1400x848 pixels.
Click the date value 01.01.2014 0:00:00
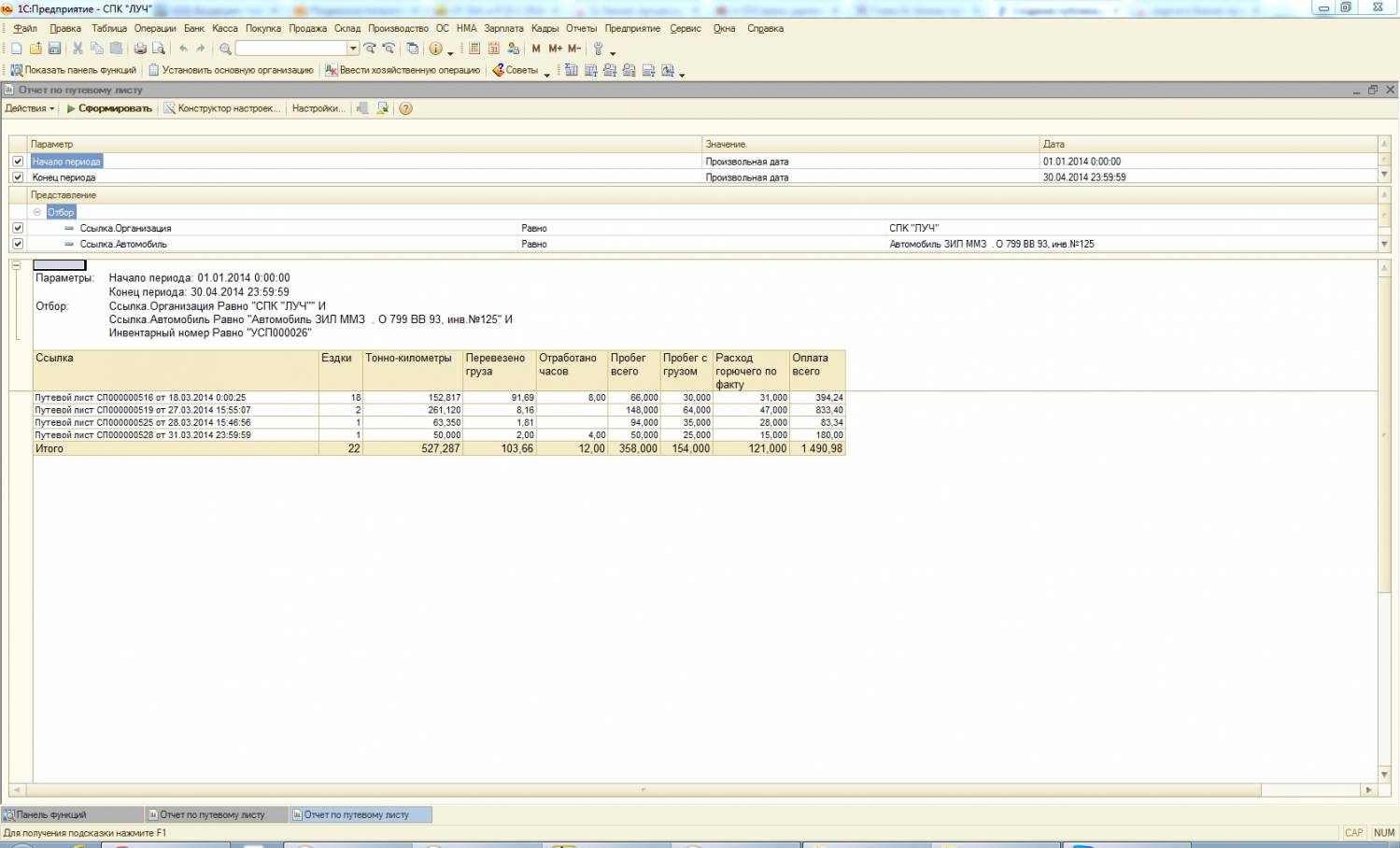pos(1082,162)
